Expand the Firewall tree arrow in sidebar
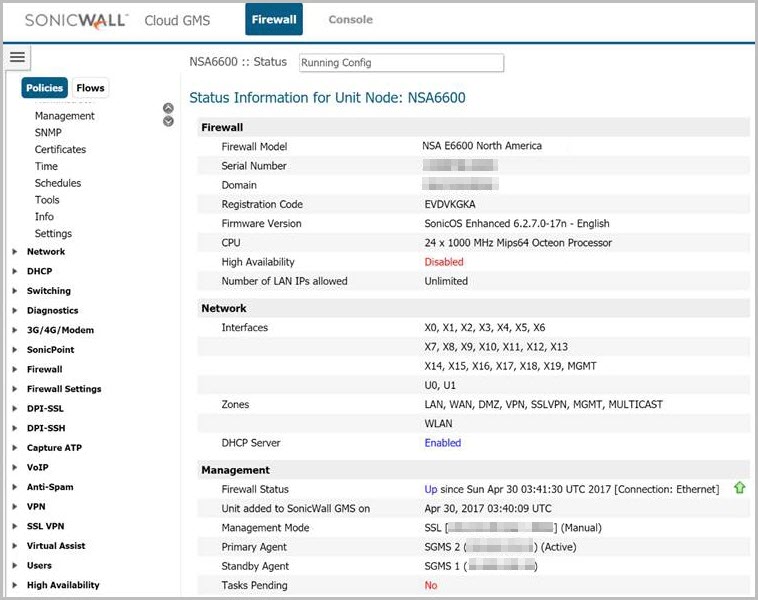758x600 pixels. [x=15, y=369]
